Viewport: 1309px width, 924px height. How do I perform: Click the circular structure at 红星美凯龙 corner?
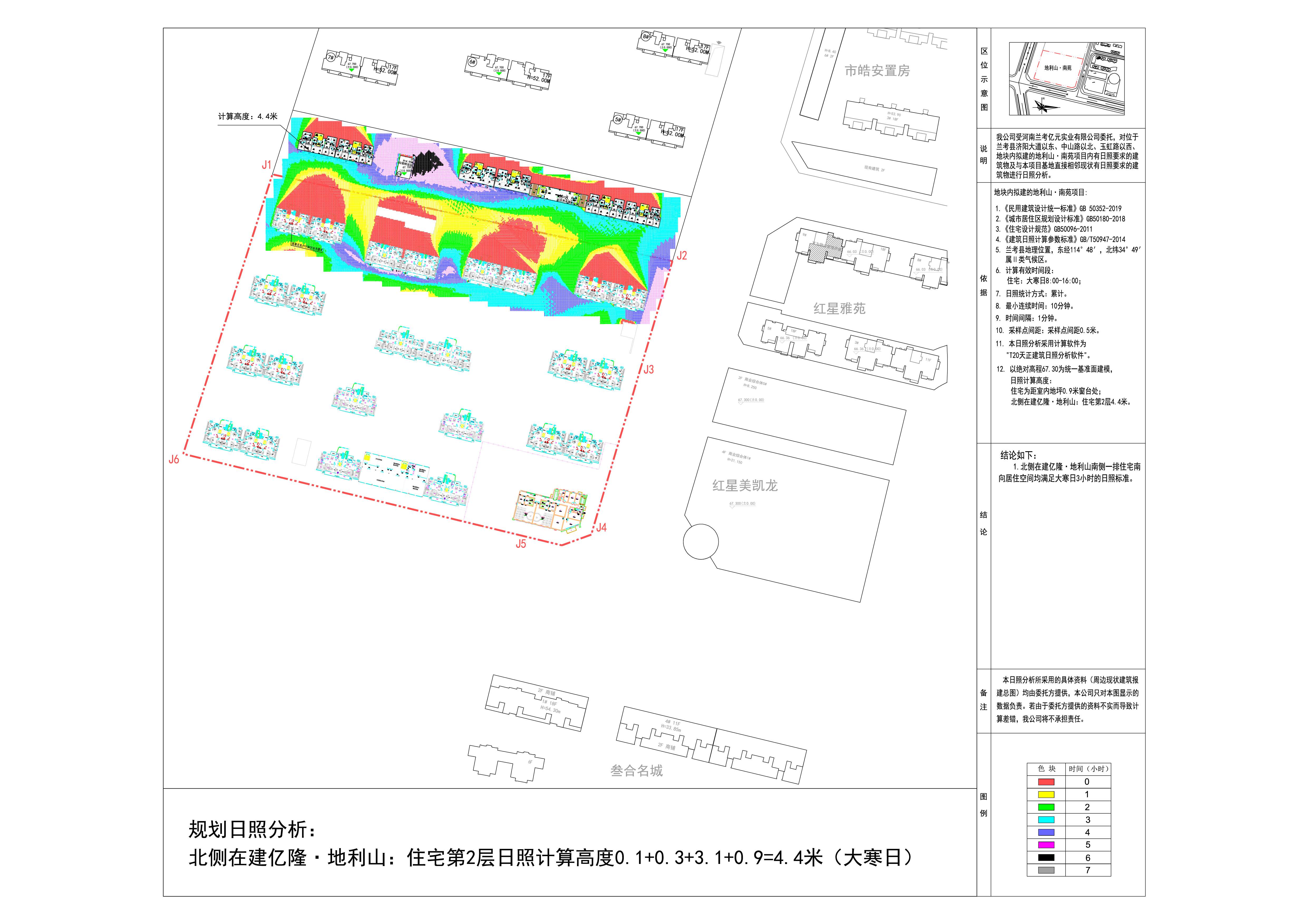tap(701, 542)
